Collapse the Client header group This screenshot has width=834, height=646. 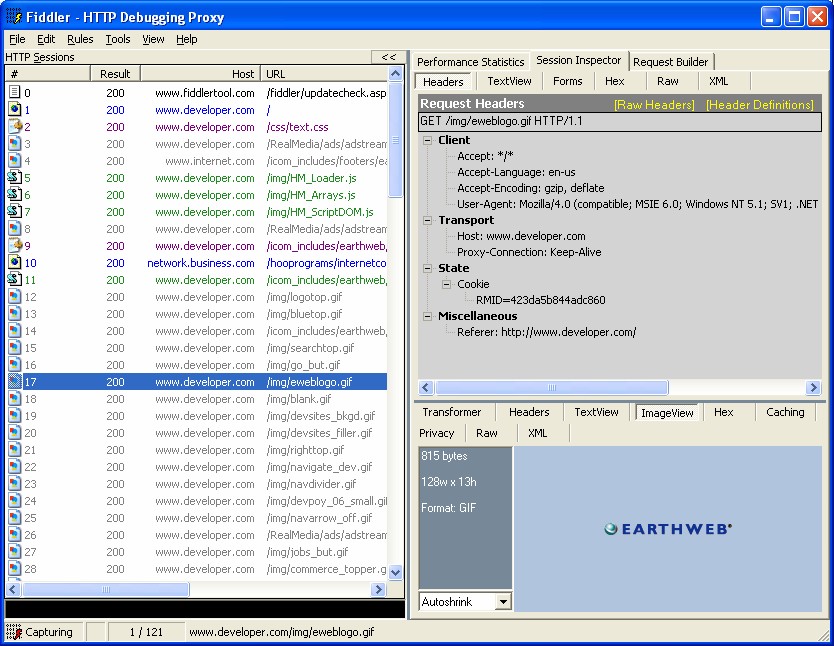point(427,140)
